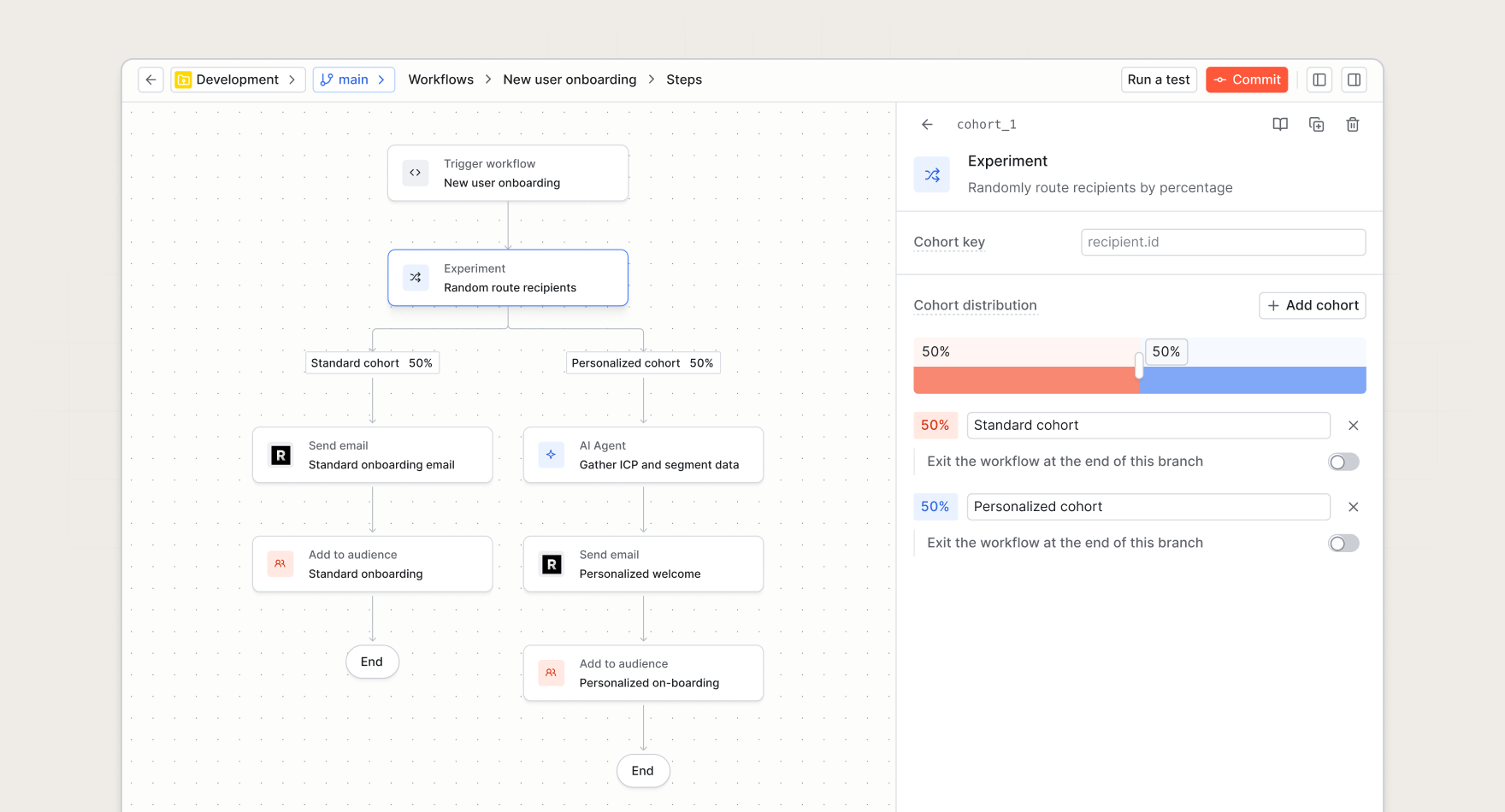Screen dimensions: 1505x812
Task: Select the Experiment Random route recipients node
Action: point(508,278)
